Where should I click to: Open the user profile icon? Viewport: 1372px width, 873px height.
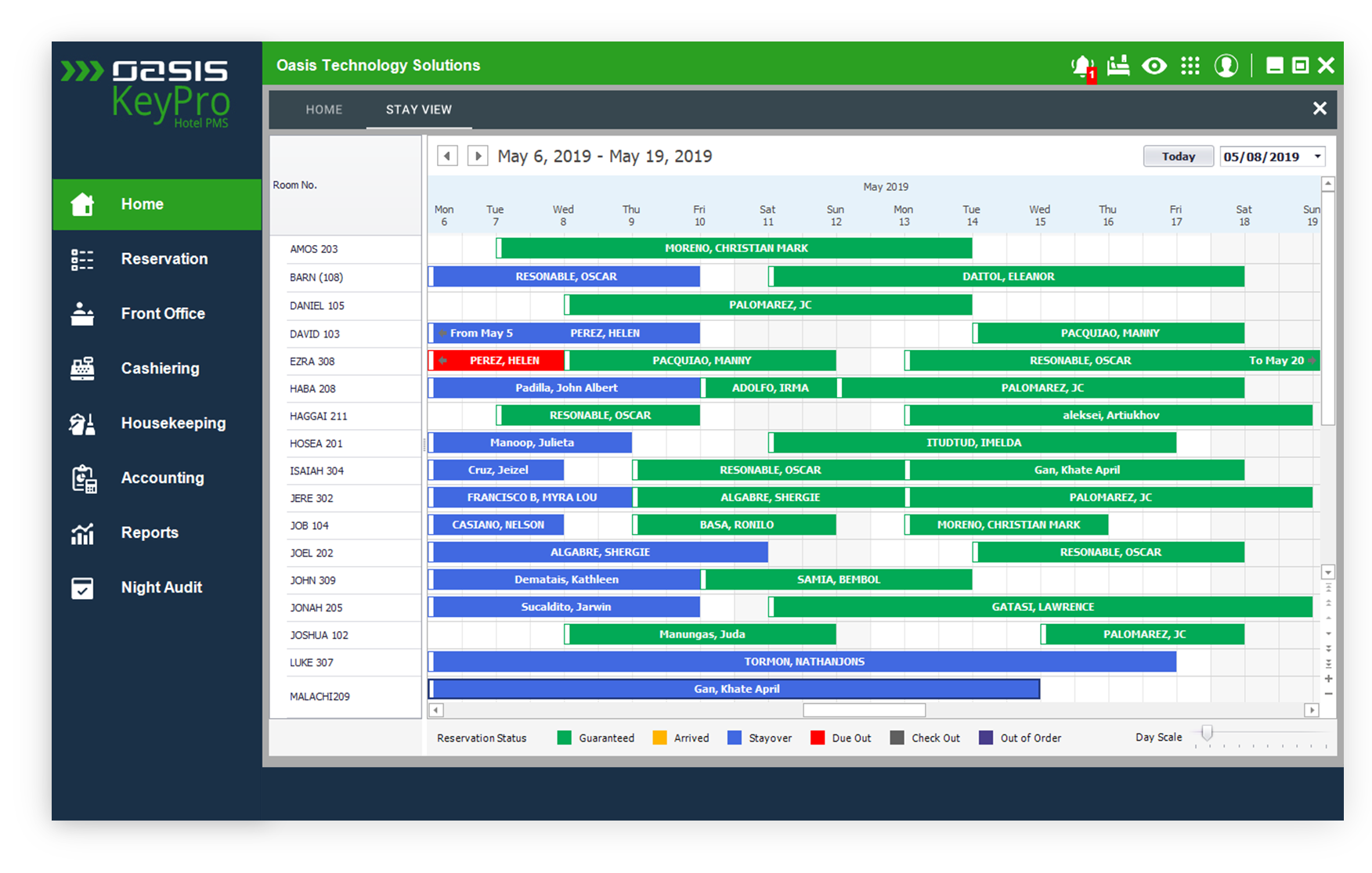[x=1226, y=66]
